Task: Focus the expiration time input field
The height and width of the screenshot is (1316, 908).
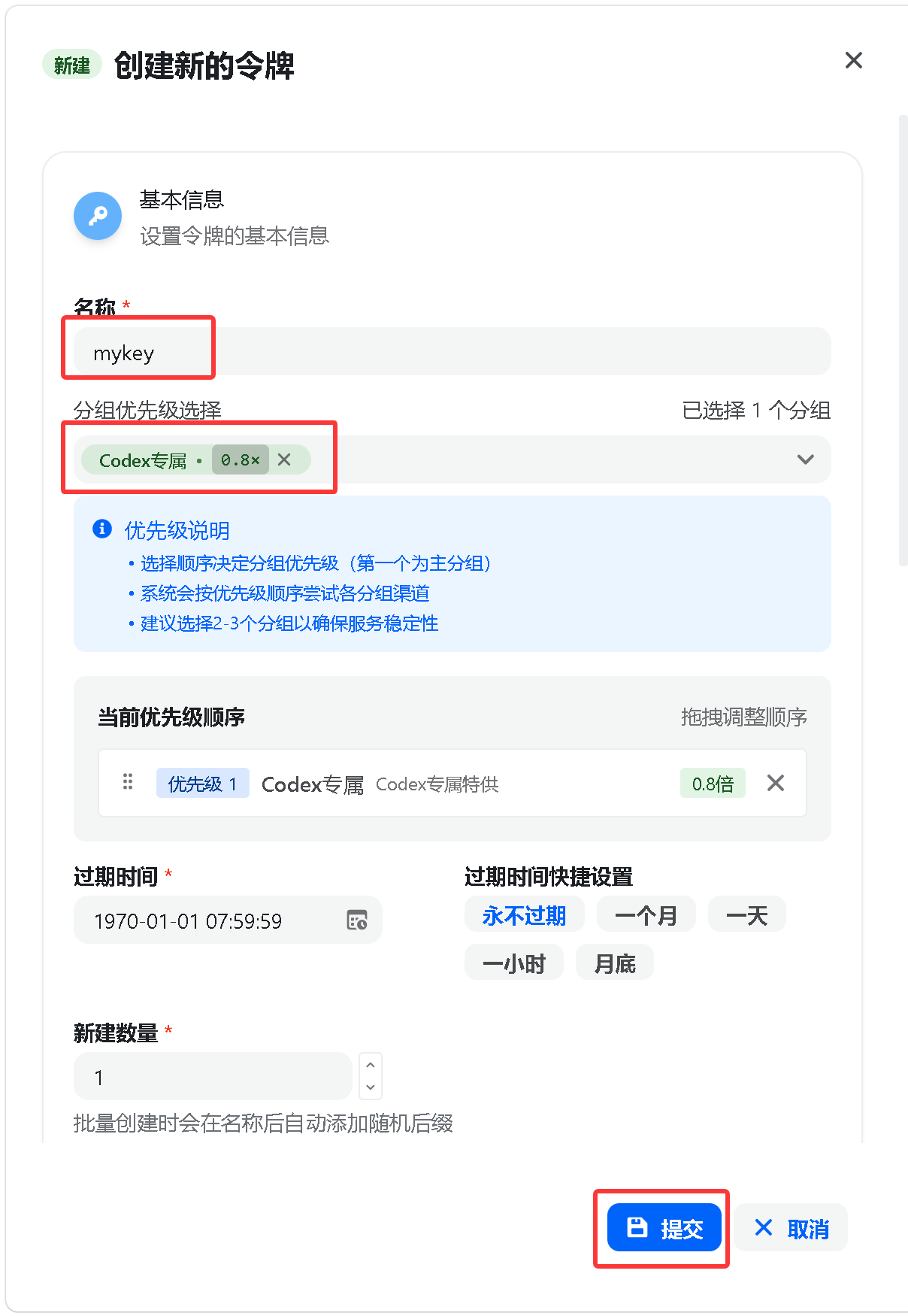Action: click(x=228, y=920)
